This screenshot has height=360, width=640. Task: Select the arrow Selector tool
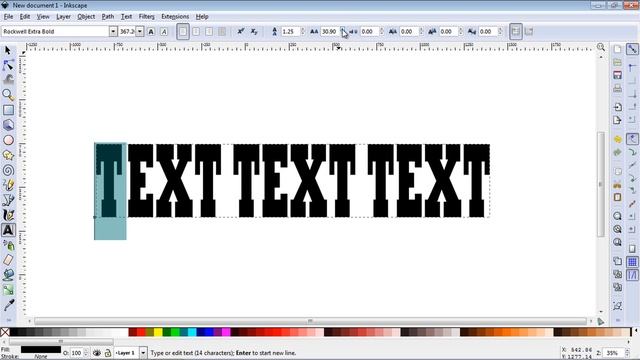click(8, 51)
